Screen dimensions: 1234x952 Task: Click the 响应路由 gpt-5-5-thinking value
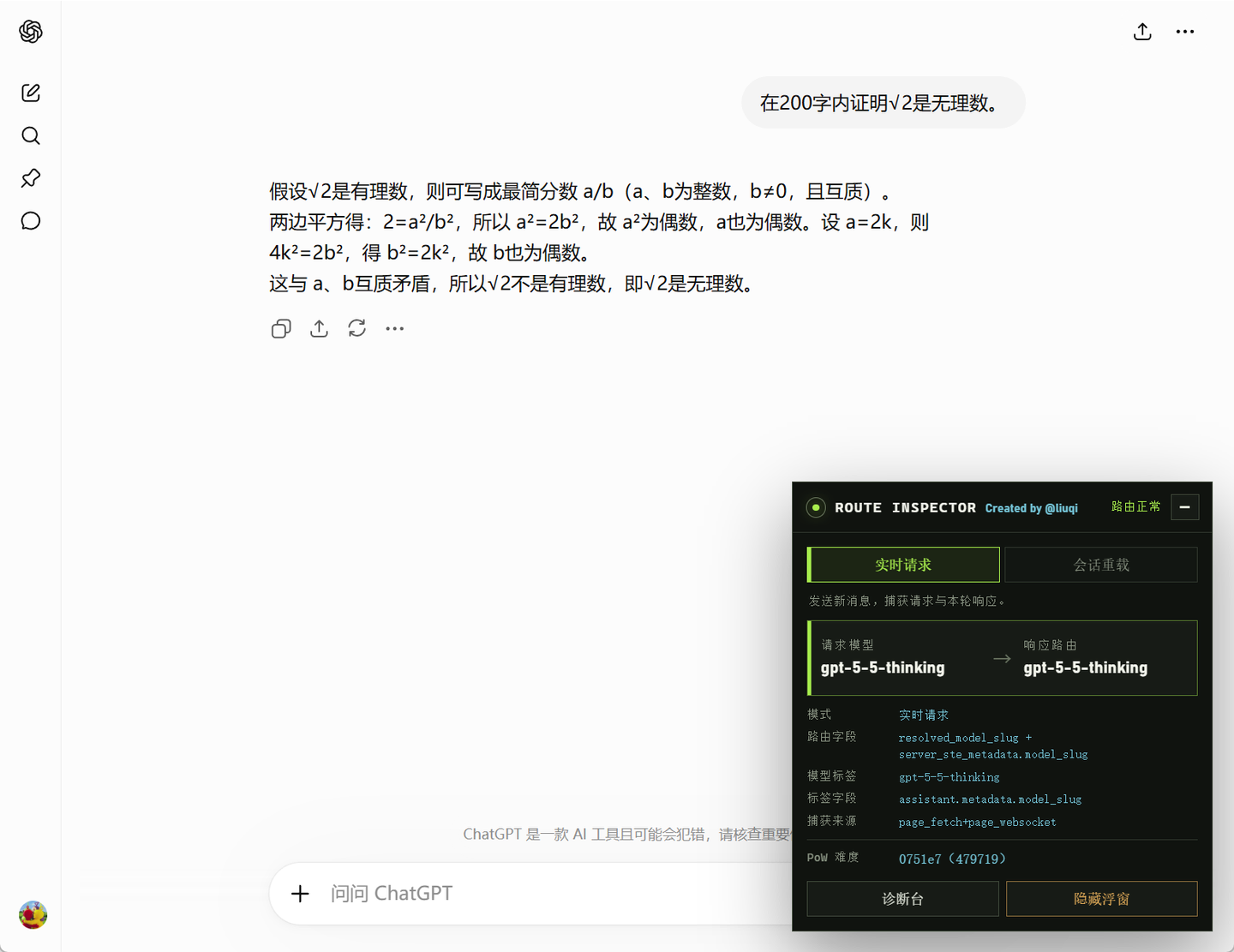coord(1085,668)
